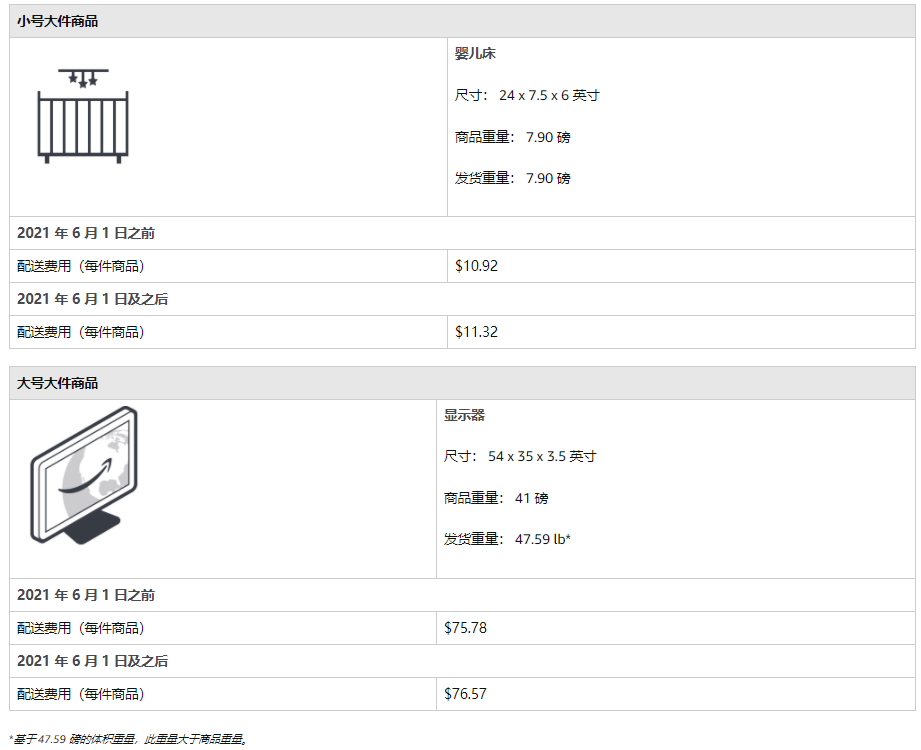Click the crib 发货重量 7.90 磅 text

513,178
